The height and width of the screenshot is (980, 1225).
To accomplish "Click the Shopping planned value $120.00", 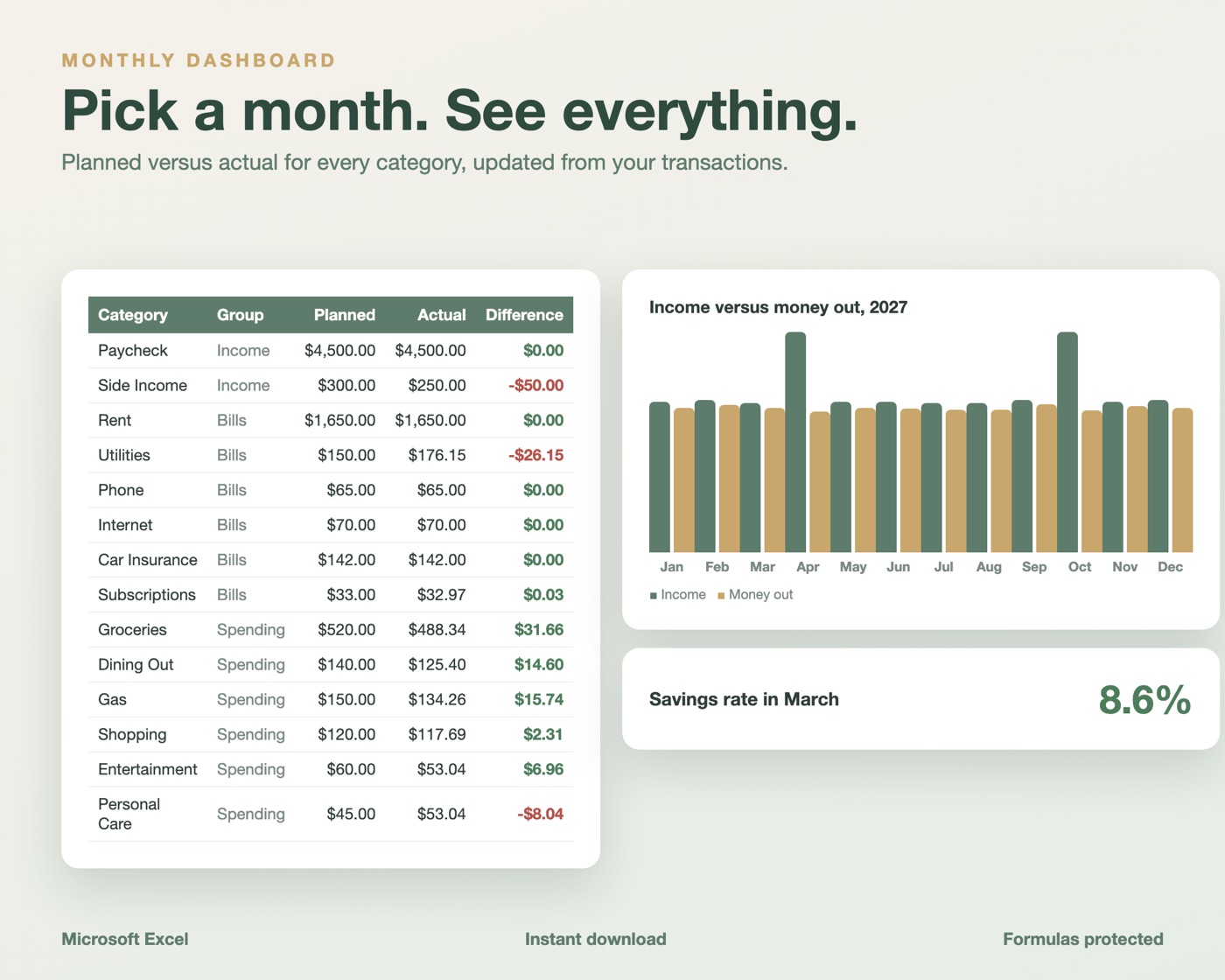I will (346, 735).
